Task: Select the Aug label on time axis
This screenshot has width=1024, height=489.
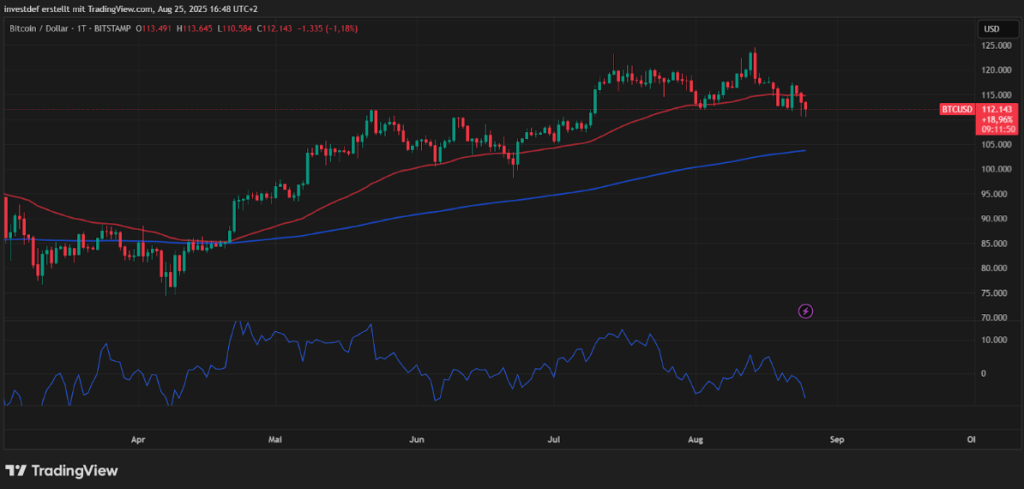Action: point(696,438)
